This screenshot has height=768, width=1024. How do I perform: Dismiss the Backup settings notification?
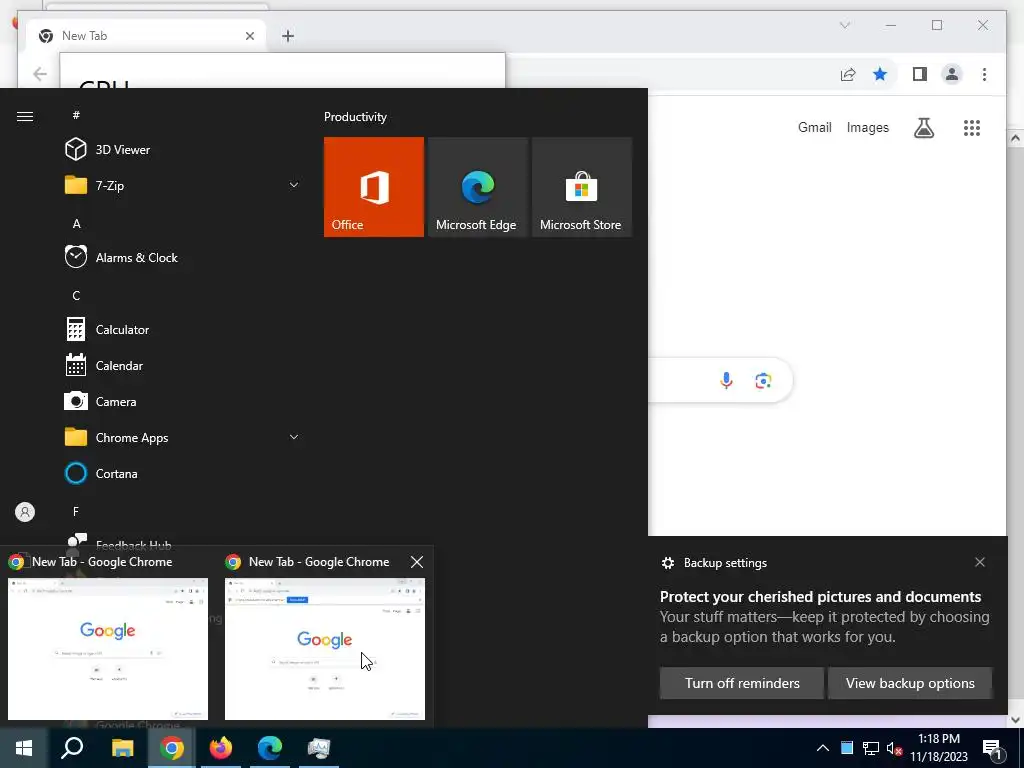coord(980,562)
